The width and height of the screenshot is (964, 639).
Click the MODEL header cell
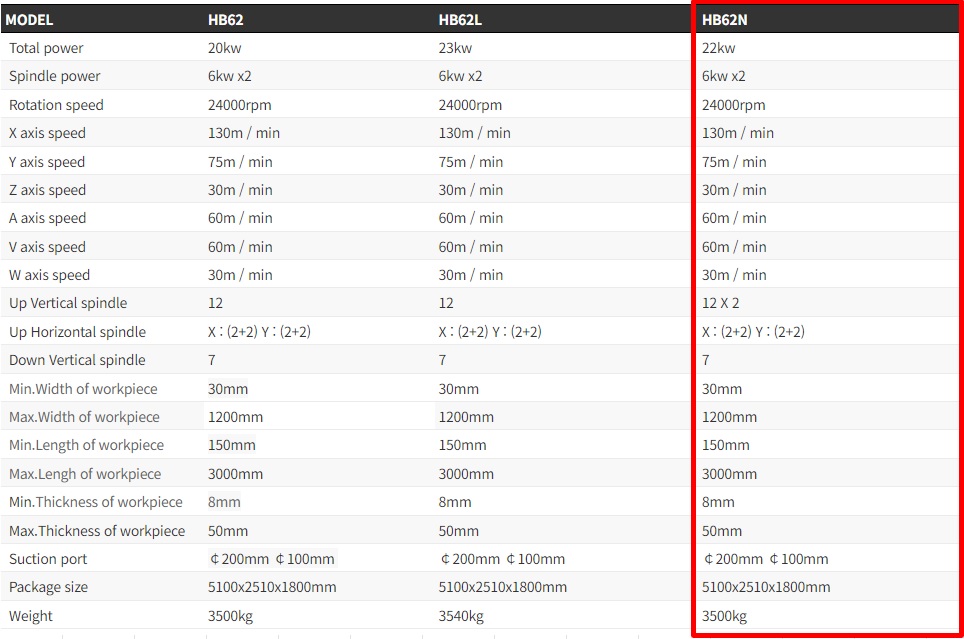pos(30,19)
